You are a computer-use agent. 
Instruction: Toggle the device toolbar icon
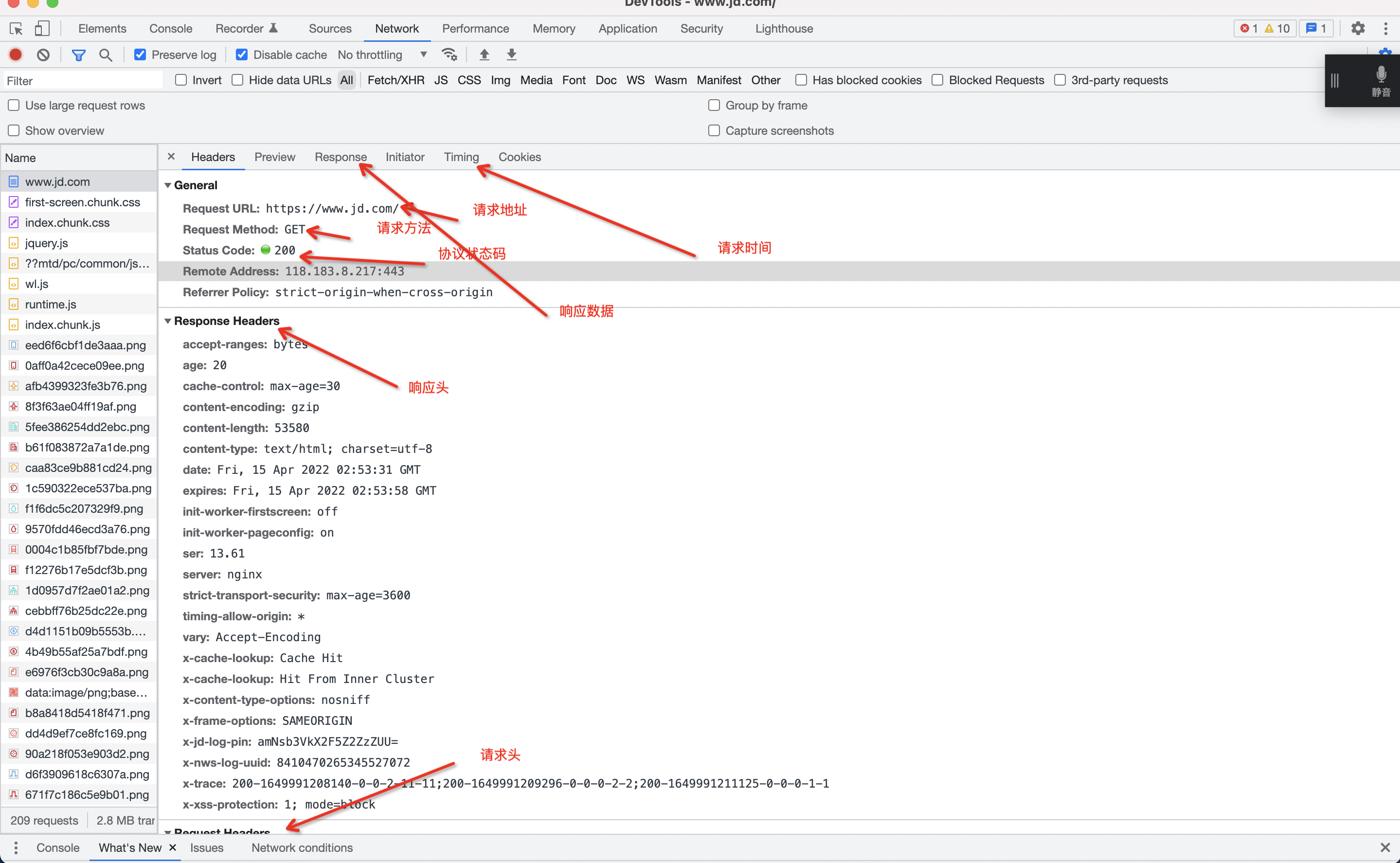[42, 29]
